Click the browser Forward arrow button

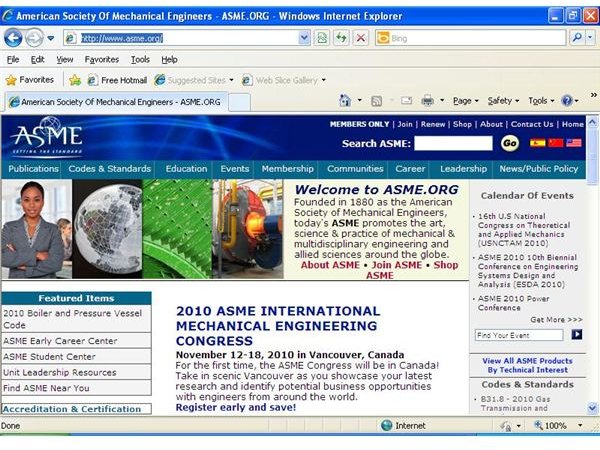click(34, 38)
